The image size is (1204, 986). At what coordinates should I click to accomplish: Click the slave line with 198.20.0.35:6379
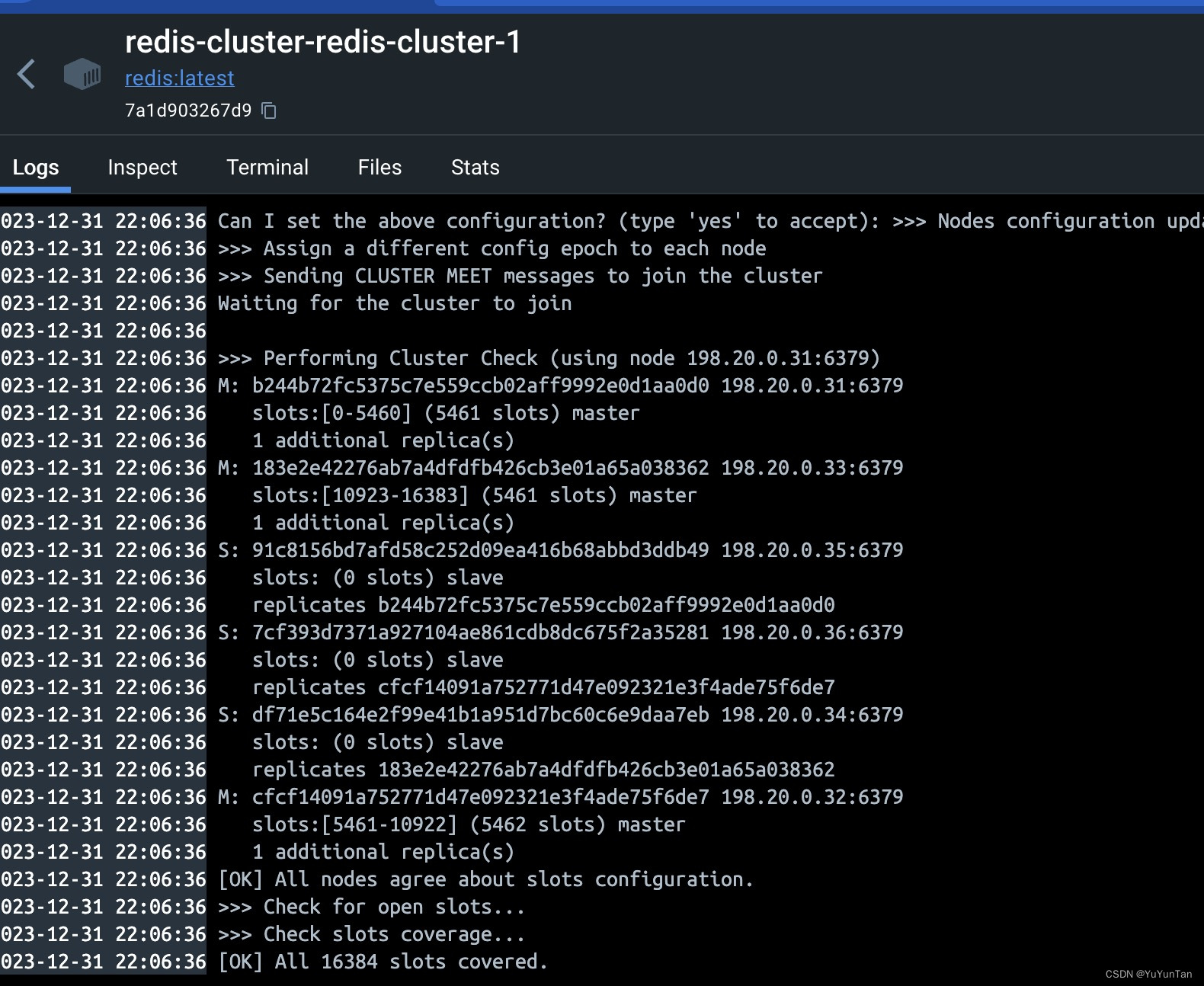click(561, 550)
